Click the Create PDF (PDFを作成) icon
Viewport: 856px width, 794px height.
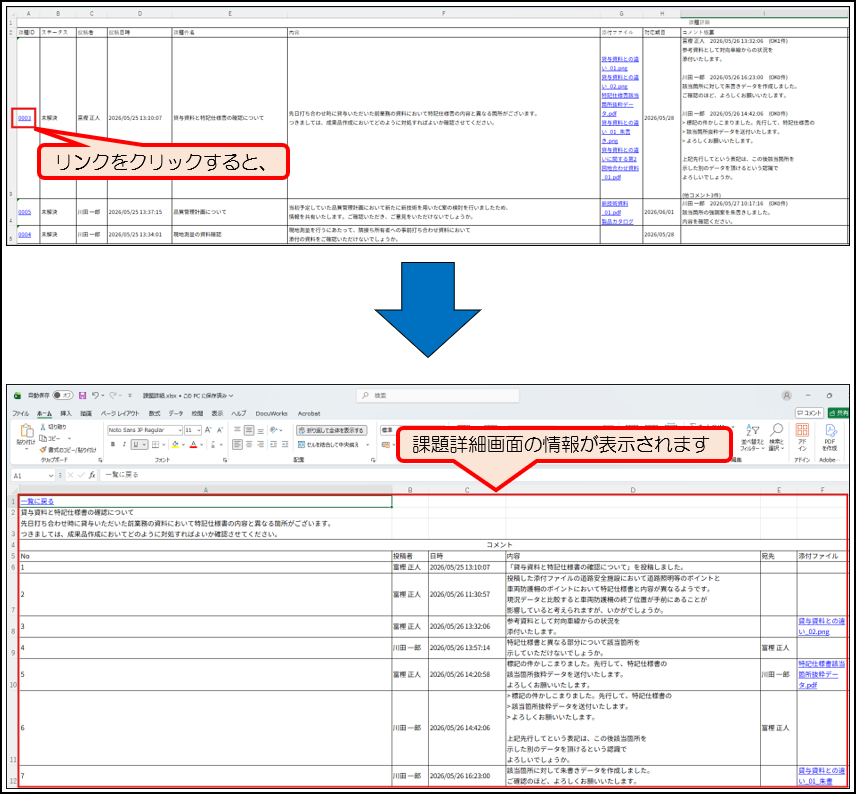pyautogui.click(x=830, y=431)
